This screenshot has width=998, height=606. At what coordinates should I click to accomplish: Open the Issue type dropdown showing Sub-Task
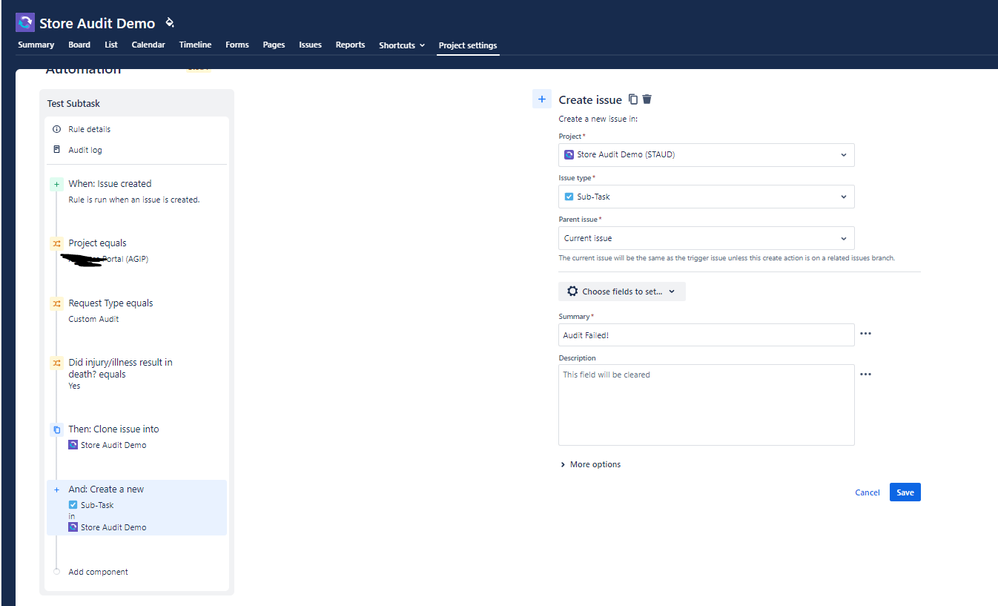coord(706,197)
